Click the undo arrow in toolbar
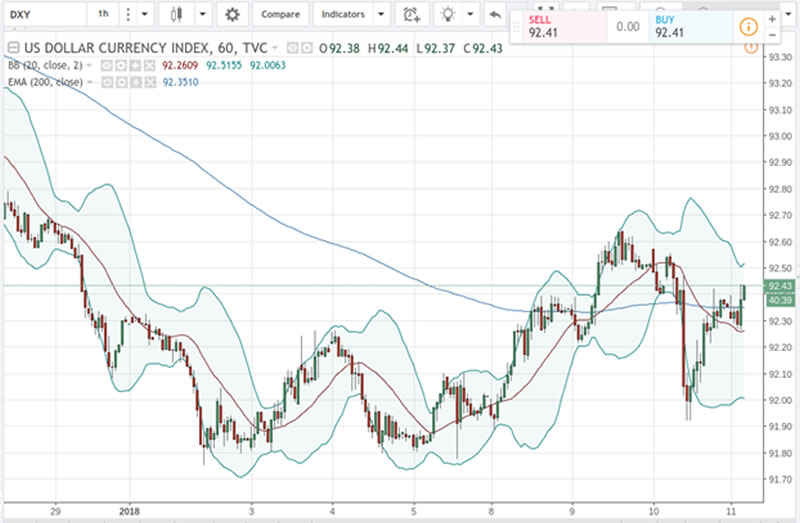Image resolution: width=800 pixels, height=523 pixels. [x=495, y=15]
